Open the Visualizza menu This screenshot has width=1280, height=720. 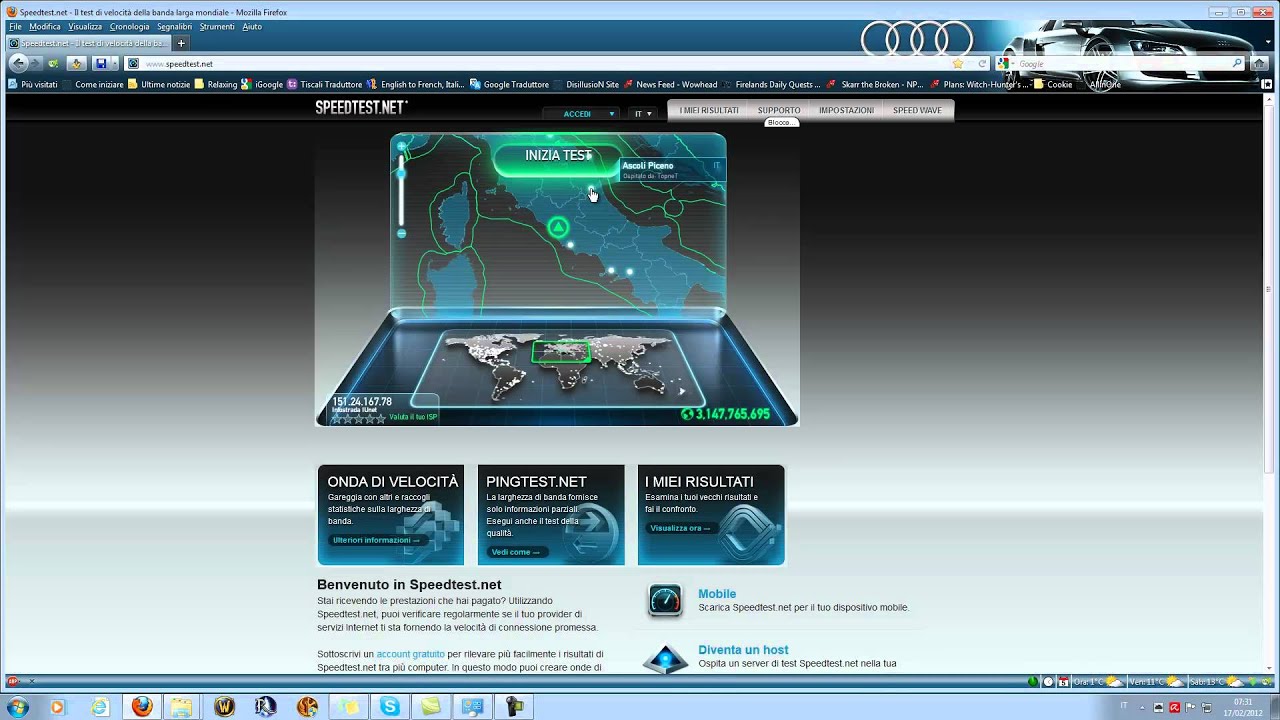pos(85,27)
